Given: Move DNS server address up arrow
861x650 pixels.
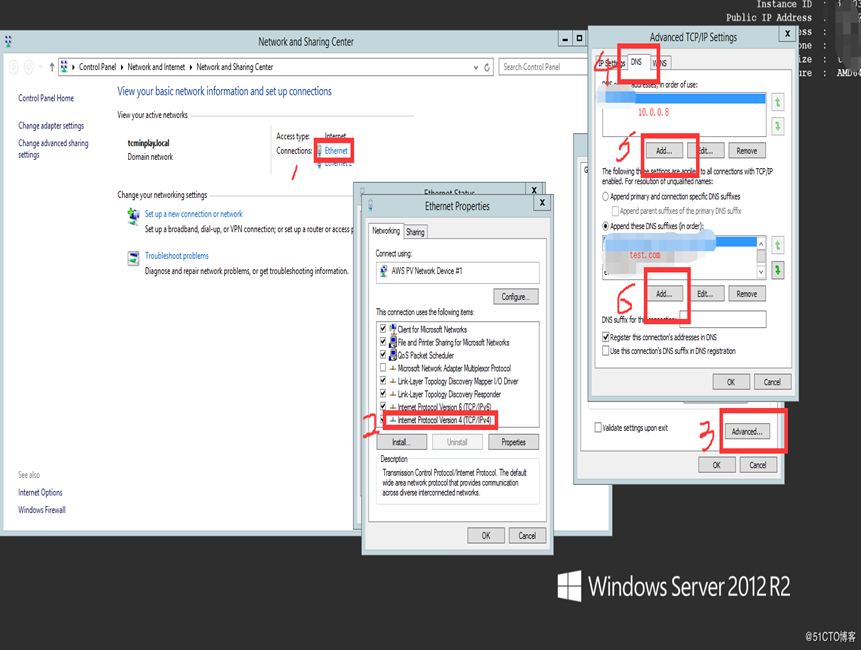Looking at the screenshot, I should pos(778,102).
